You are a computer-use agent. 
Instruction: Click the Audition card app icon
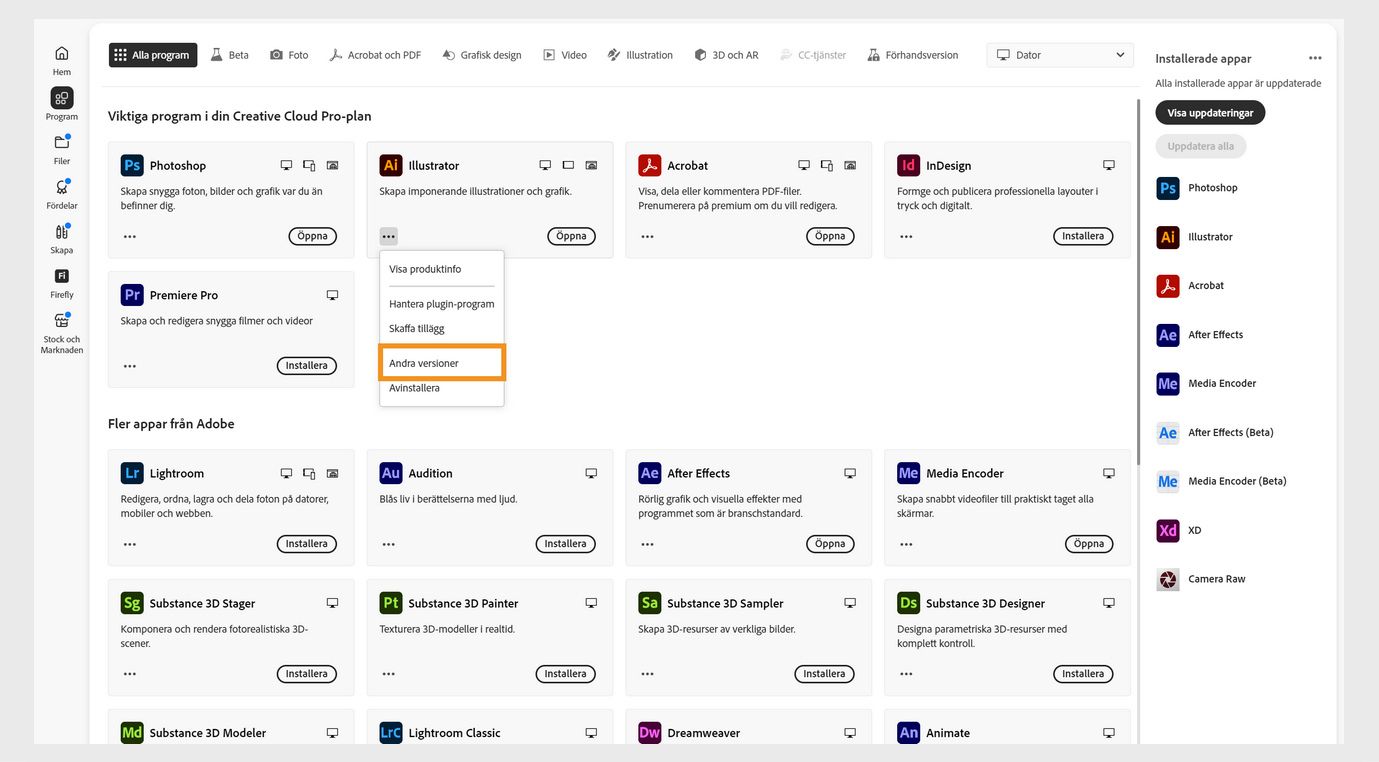click(x=391, y=473)
